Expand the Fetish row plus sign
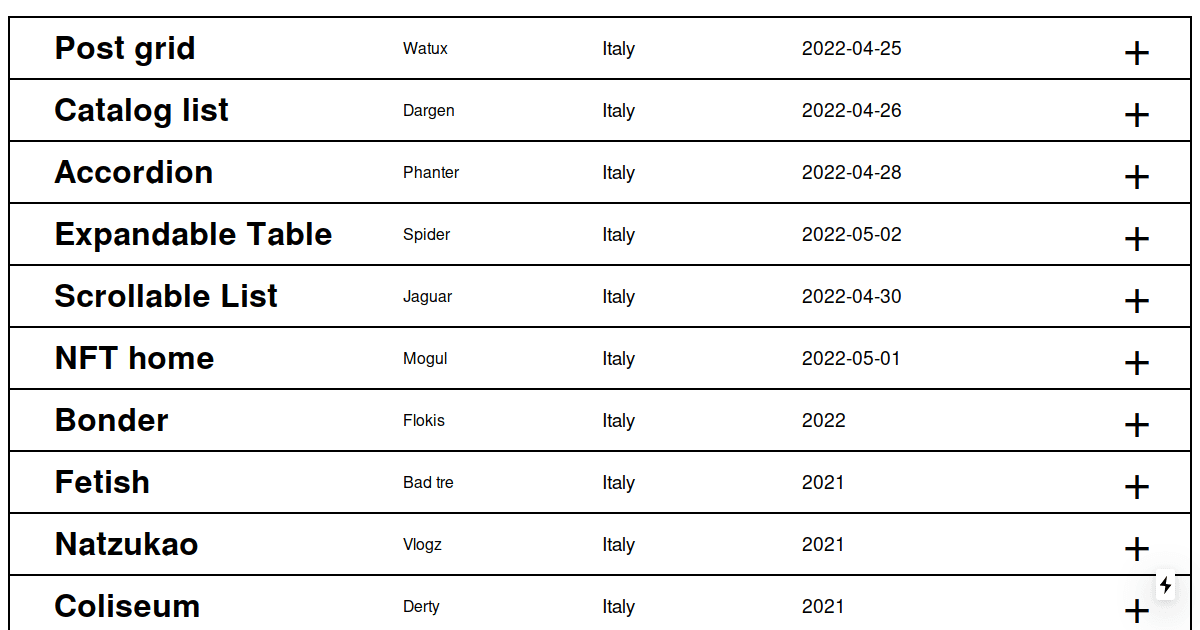The height and width of the screenshot is (630, 1200). 1137,487
